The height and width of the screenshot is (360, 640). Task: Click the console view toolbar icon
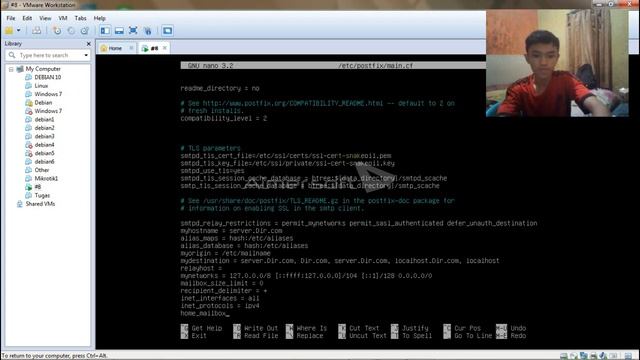coord(167,31)
